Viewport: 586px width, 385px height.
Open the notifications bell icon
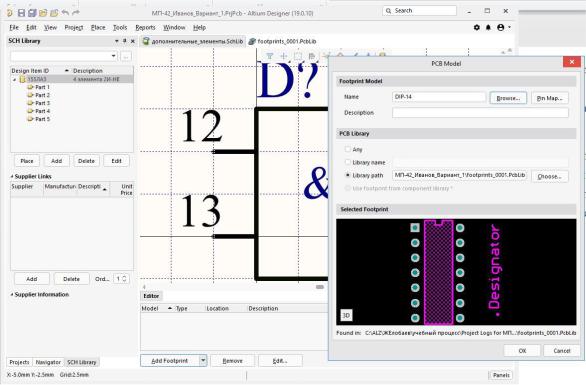coord(488,27)
